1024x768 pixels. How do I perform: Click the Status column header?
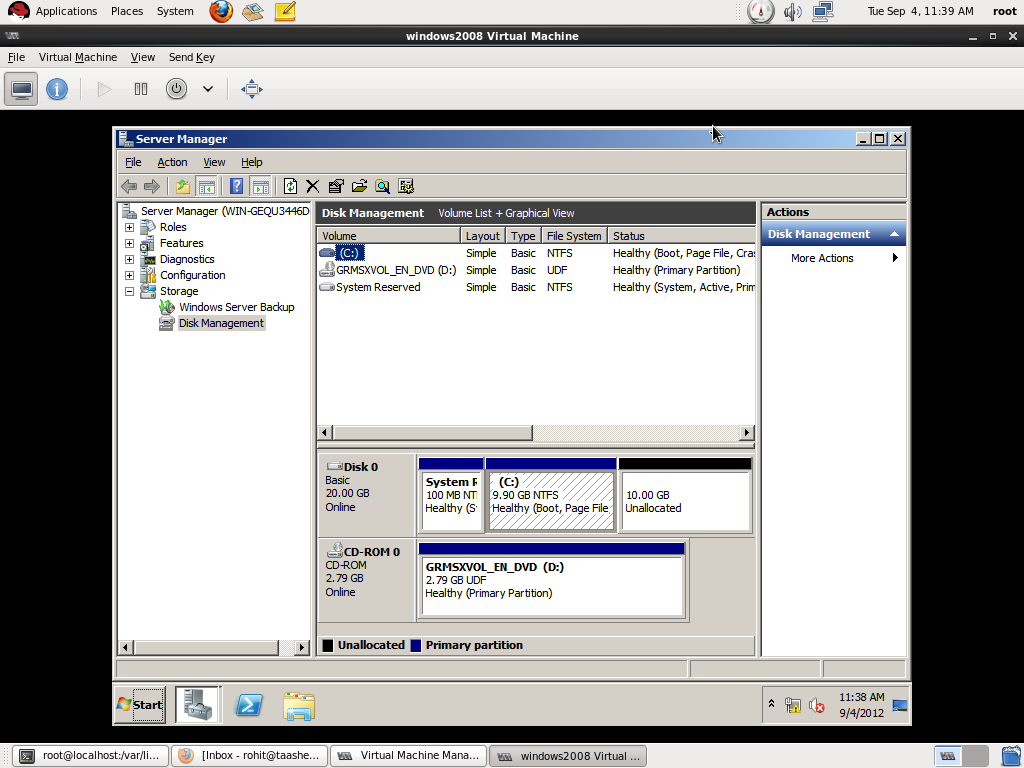(681, 236)
